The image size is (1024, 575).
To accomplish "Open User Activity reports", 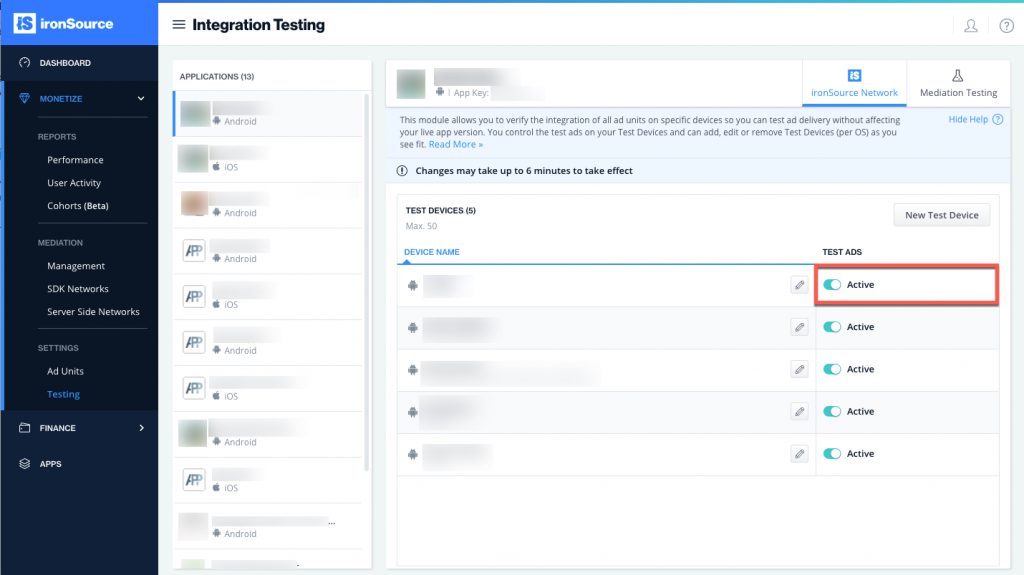I will (74, 183).
